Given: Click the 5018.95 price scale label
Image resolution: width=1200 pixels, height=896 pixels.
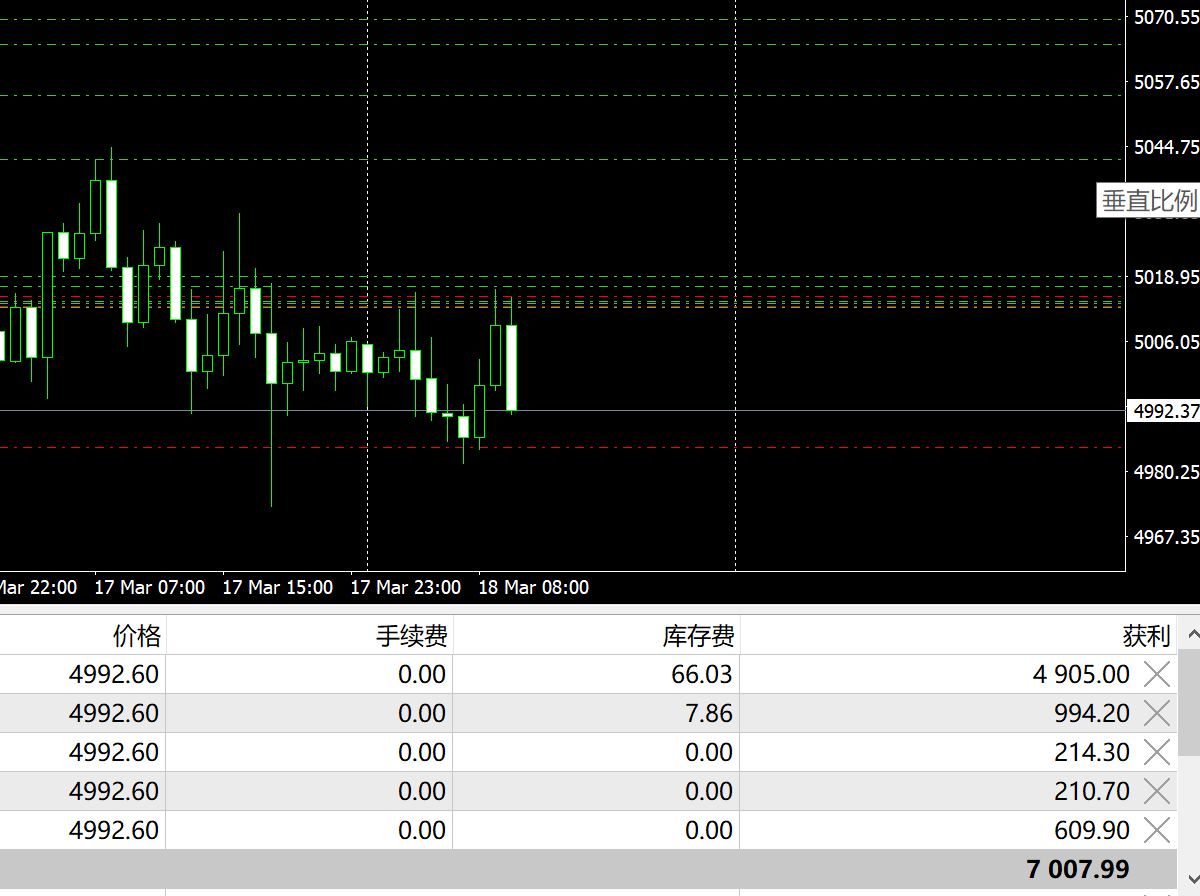Looking at the screenshot, I should 1166,277.
